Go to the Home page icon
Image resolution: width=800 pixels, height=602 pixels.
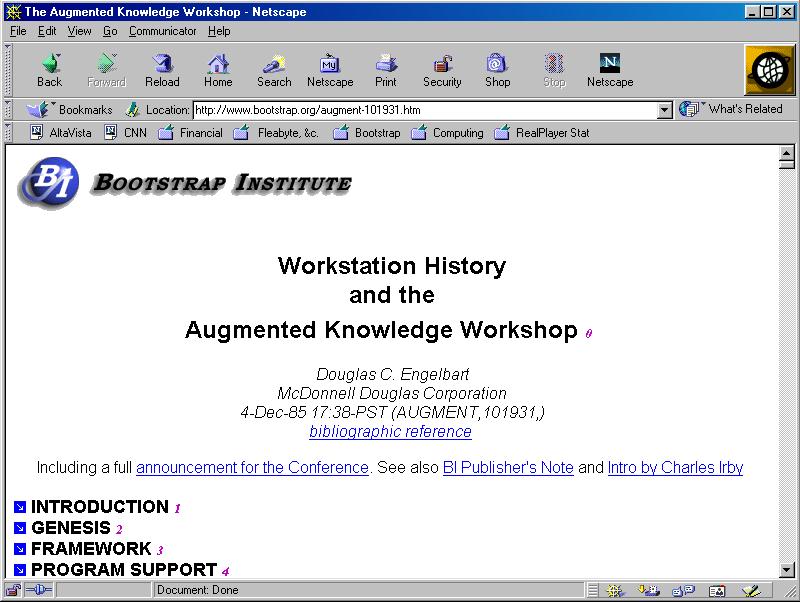[x=218, y=64]
